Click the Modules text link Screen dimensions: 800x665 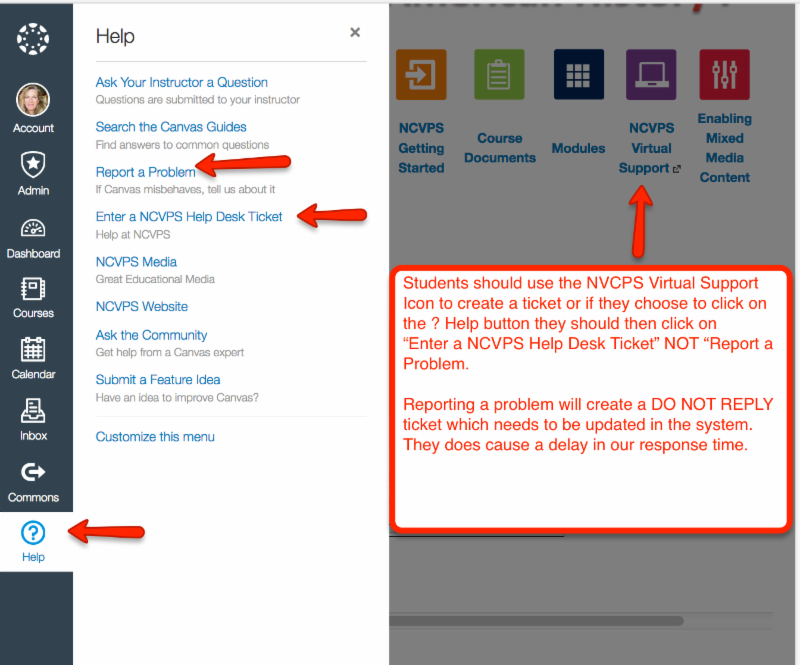pyautogui.click(x=579, y=148)
